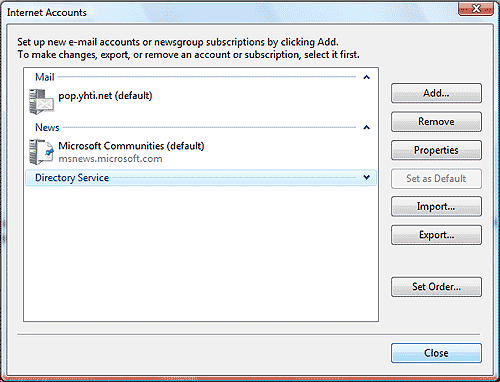Open the Set Order dialog
Screen dimensions: 500x382
(436, 287)
